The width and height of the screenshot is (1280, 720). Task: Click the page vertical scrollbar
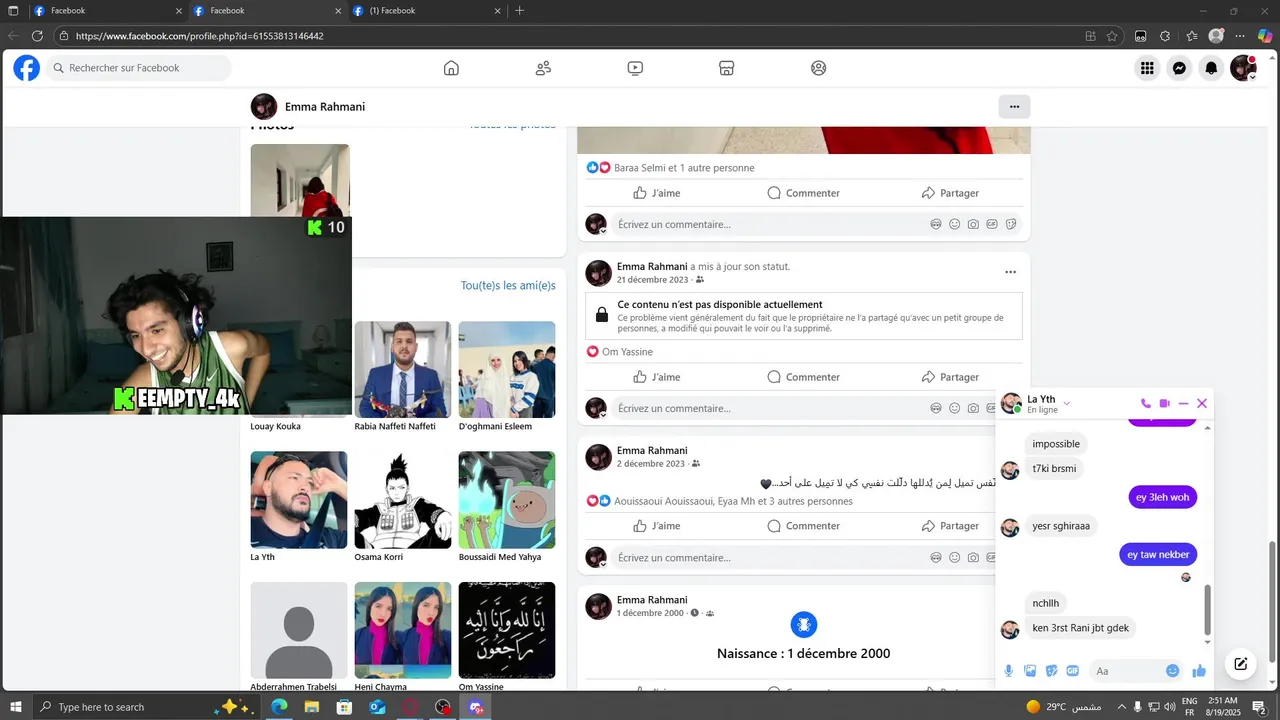pyautogui.click(x=1273, y=600)
